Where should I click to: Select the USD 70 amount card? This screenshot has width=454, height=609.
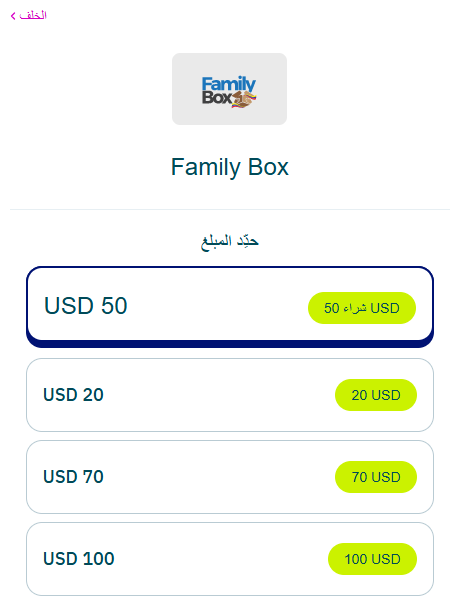(230, 477)
